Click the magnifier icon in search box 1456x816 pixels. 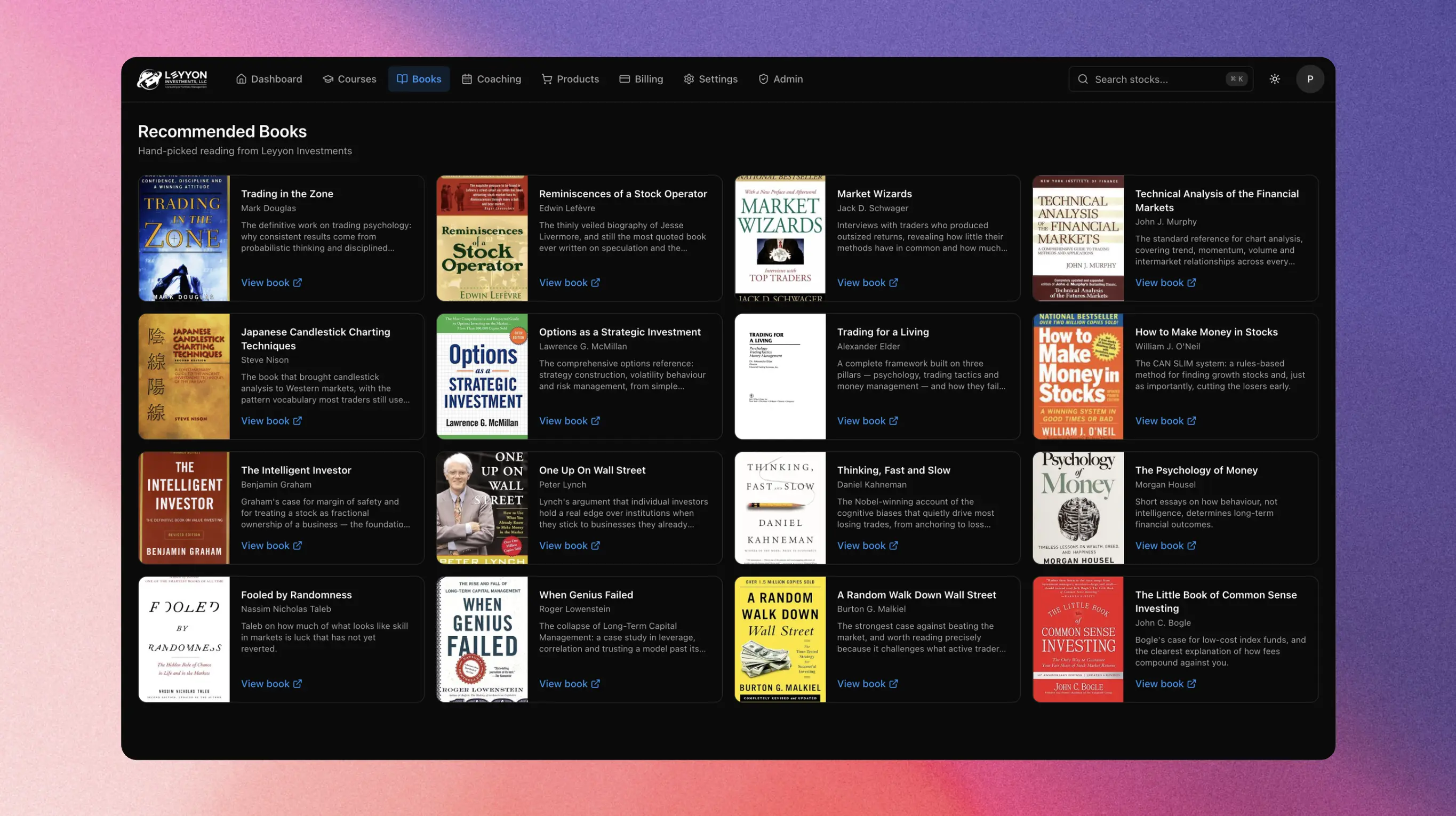tap(1082, 79)
